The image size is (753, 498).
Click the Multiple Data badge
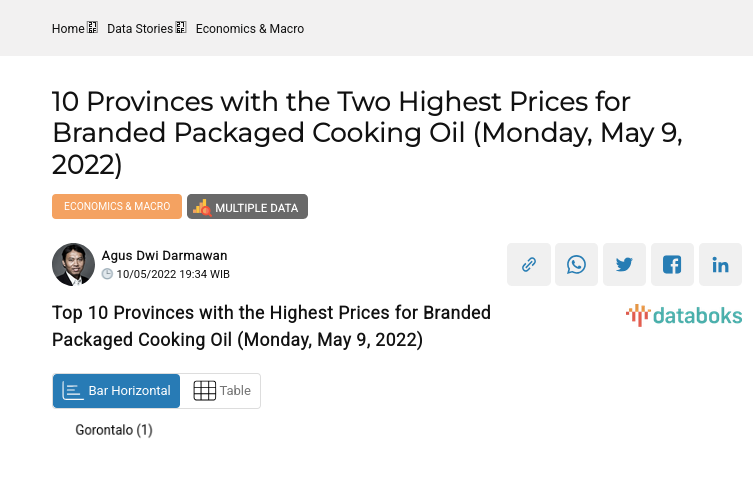[x=247, y=207]
